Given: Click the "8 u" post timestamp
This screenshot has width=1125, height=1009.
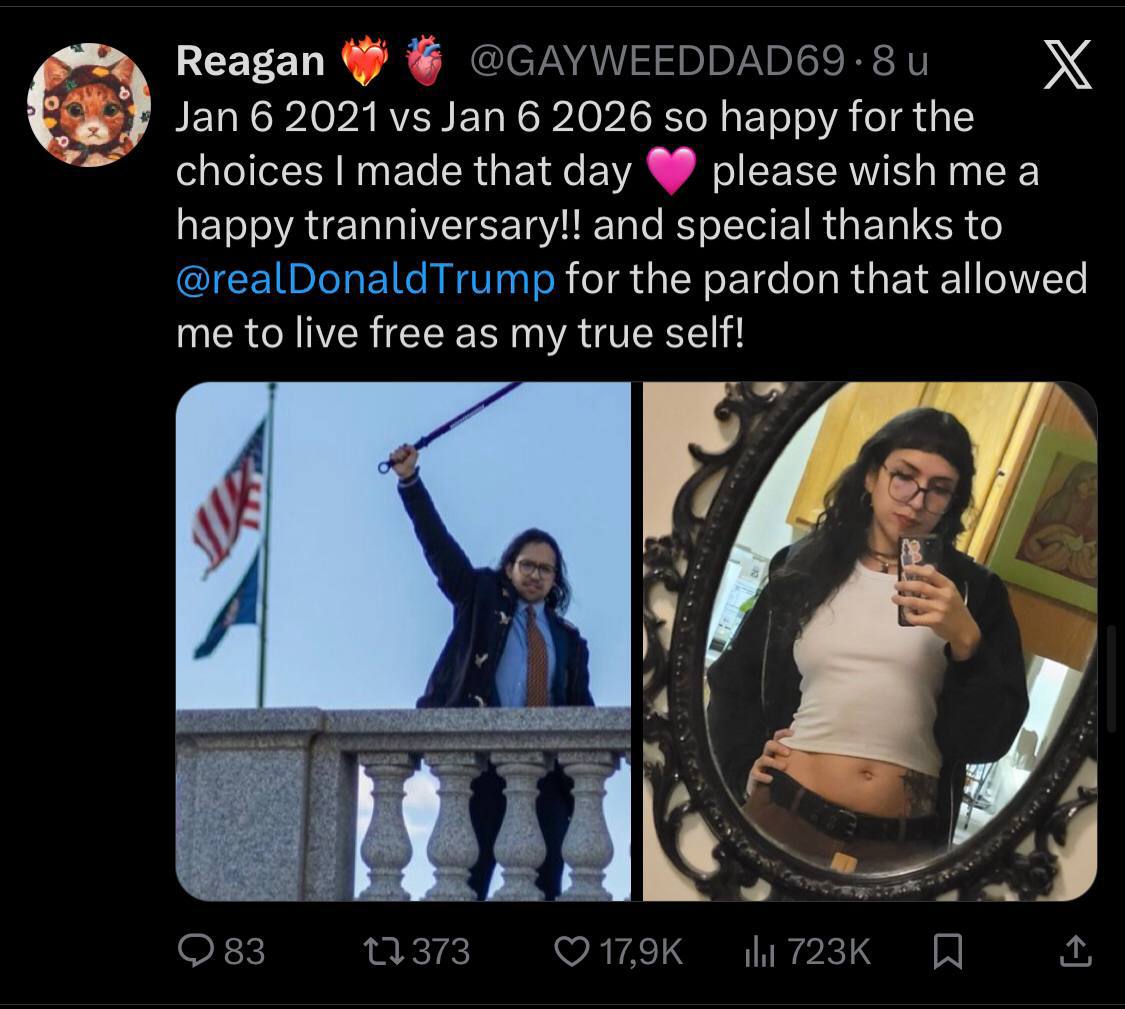Looking at the screenshot, I should 900,63.
